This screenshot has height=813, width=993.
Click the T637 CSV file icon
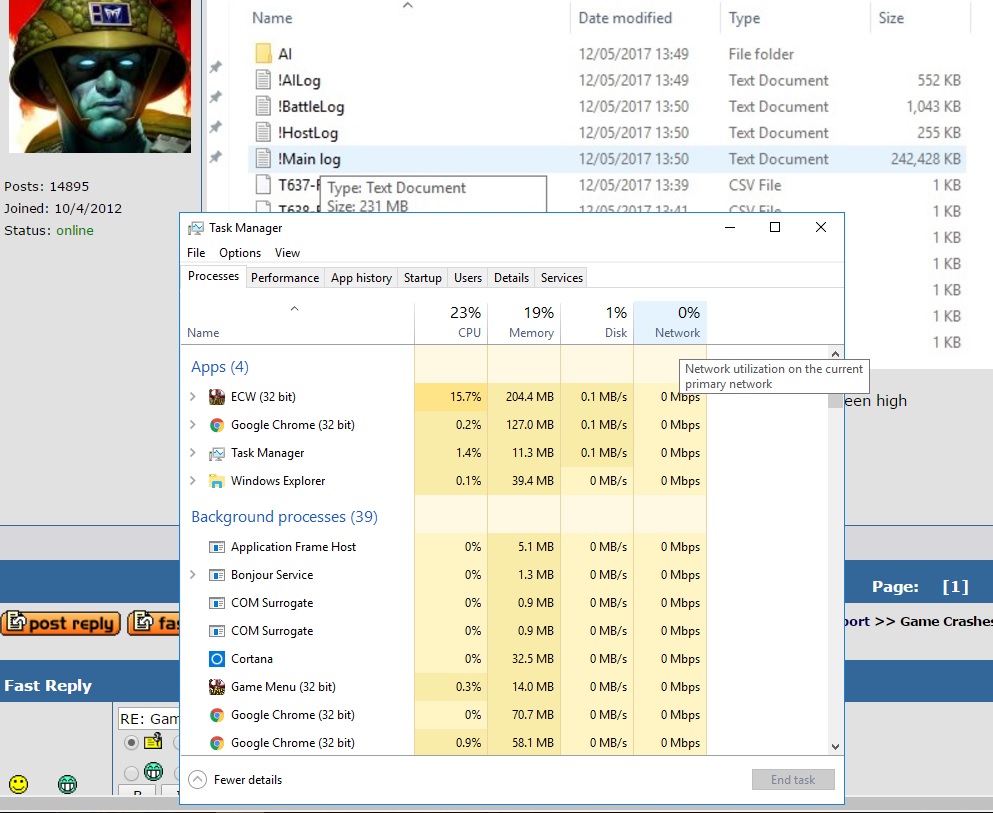[x=263, y=184]
